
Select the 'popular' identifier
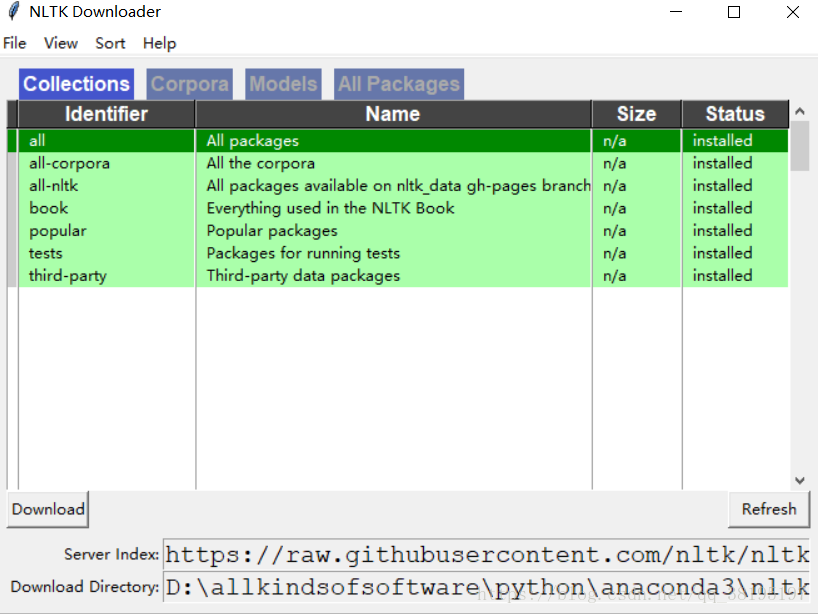tap(57, 231)
